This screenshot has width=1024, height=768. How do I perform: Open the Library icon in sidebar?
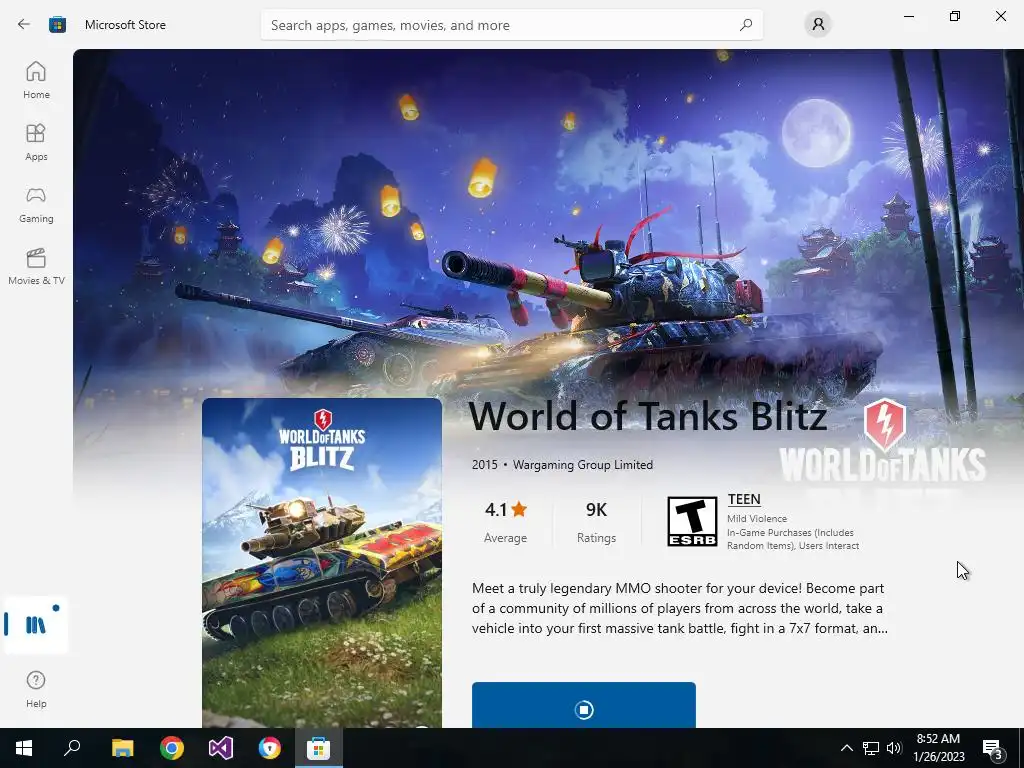(36, 624)
